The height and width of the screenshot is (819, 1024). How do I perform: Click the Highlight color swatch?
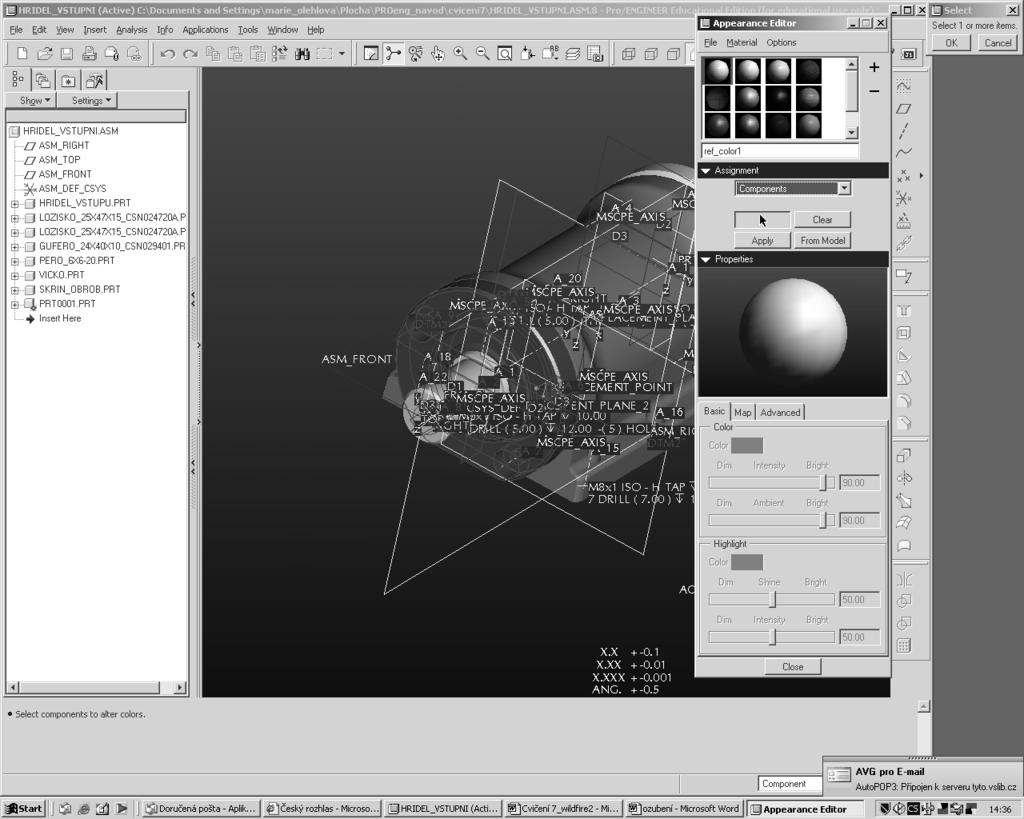pyautogui.click(x=746, y=562)
